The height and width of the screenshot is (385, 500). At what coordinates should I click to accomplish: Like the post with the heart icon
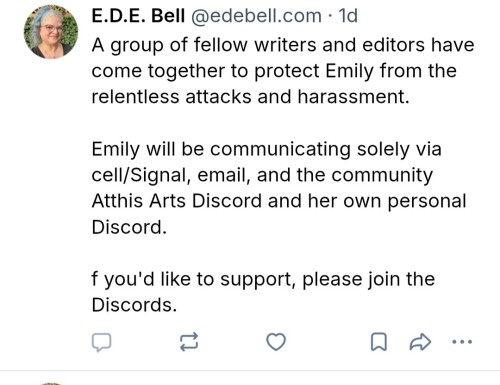276,342
